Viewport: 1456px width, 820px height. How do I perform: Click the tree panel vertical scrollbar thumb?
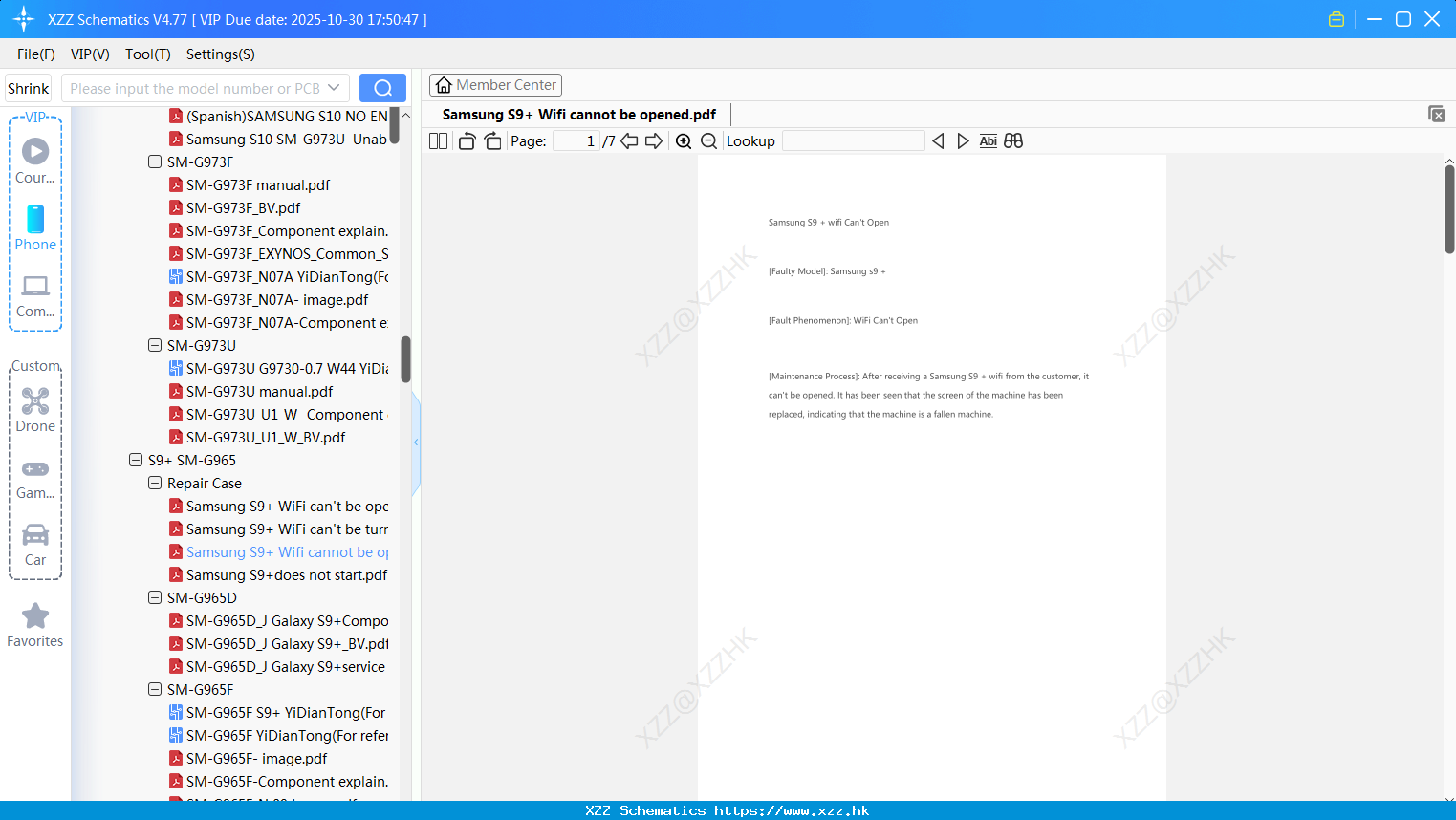pos(405,358)
